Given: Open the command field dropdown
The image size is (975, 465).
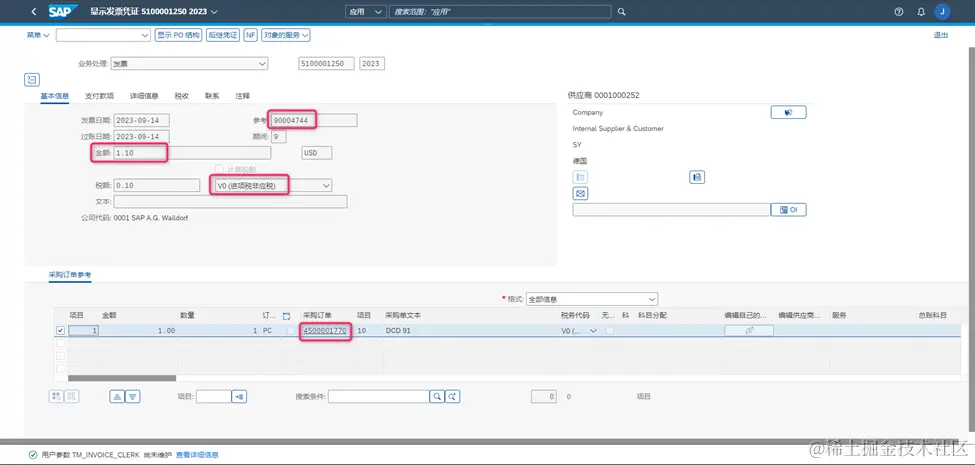Looking at the screenshot, I should pyautogui.click(x=144, y=35).
